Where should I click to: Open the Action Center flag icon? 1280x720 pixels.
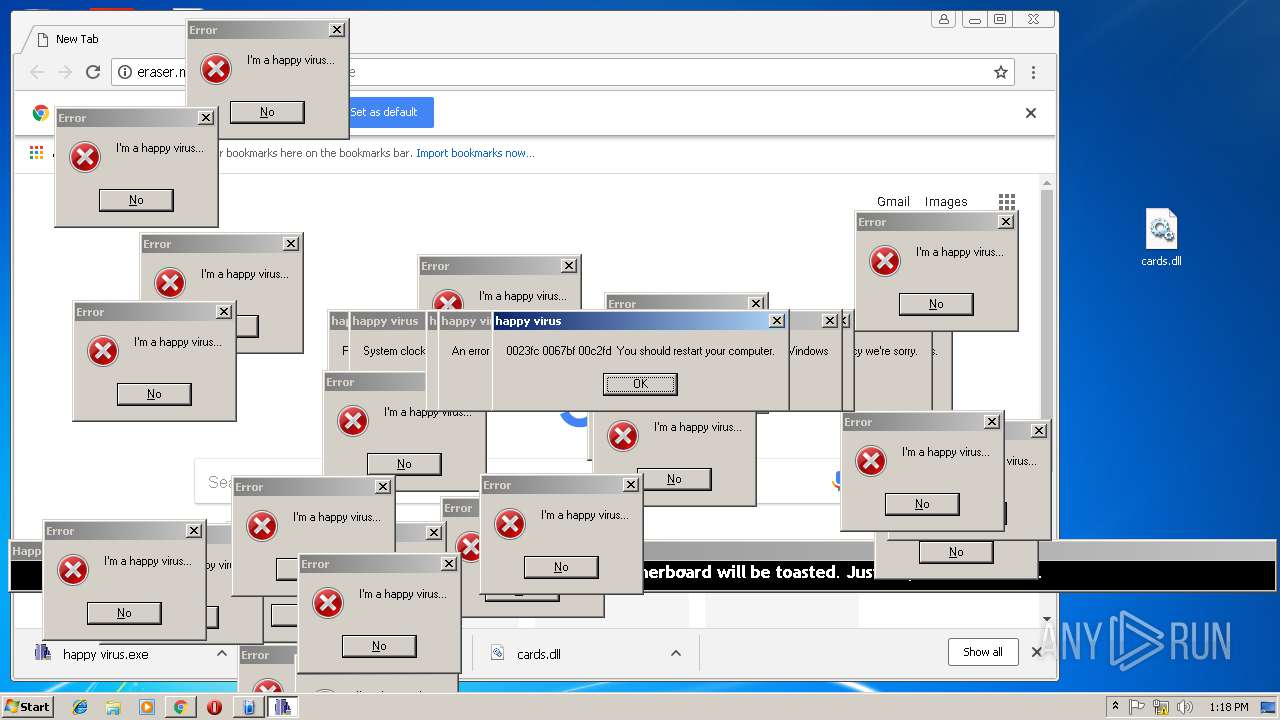[1137, 707]
